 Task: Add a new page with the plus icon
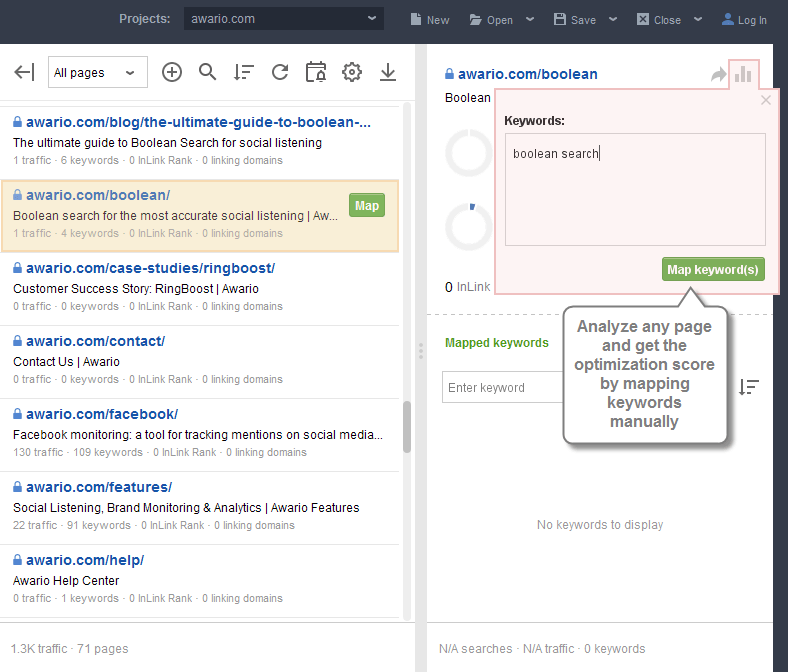pos(172,72)
